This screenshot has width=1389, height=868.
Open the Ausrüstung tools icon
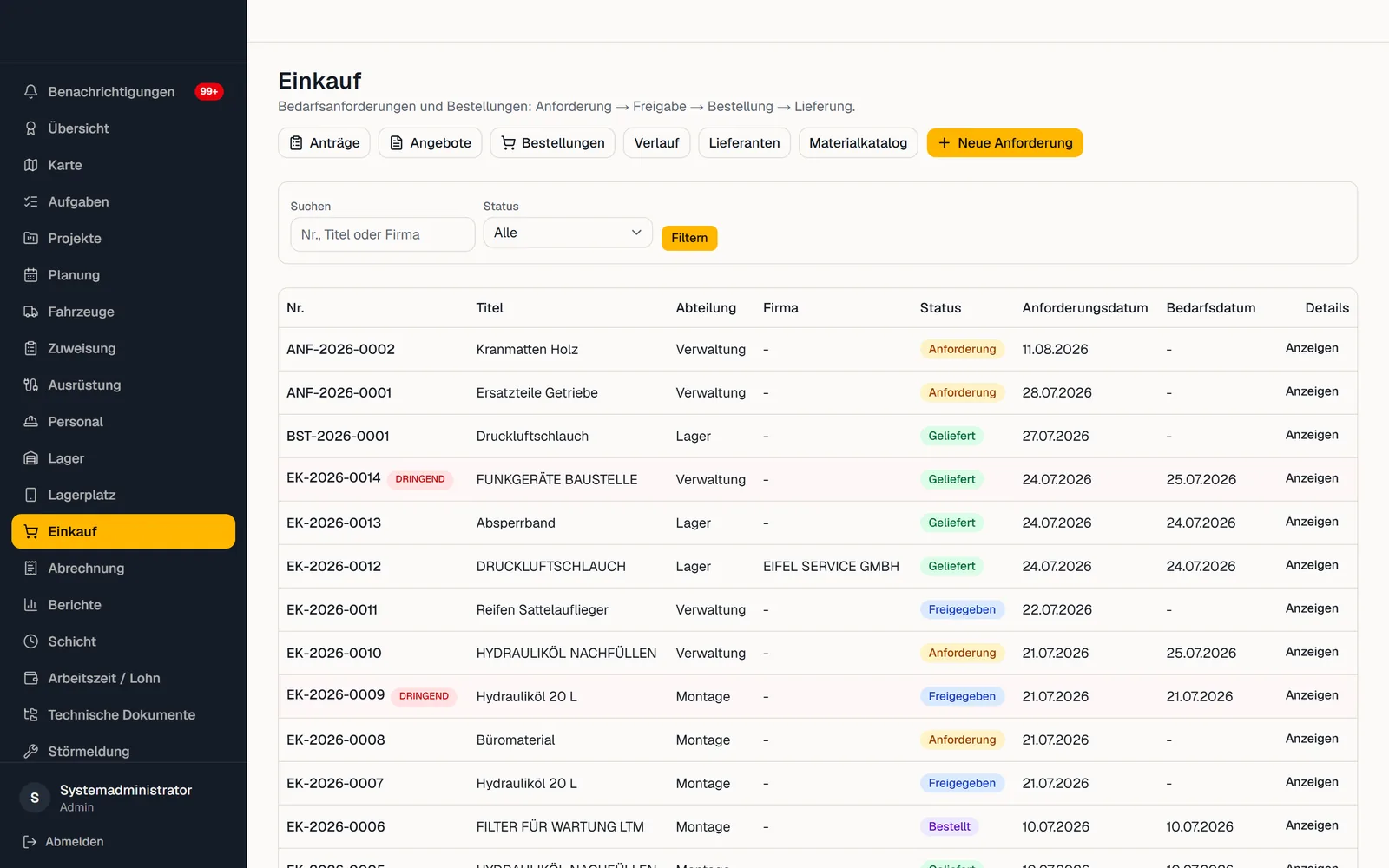tap(31, 385)
